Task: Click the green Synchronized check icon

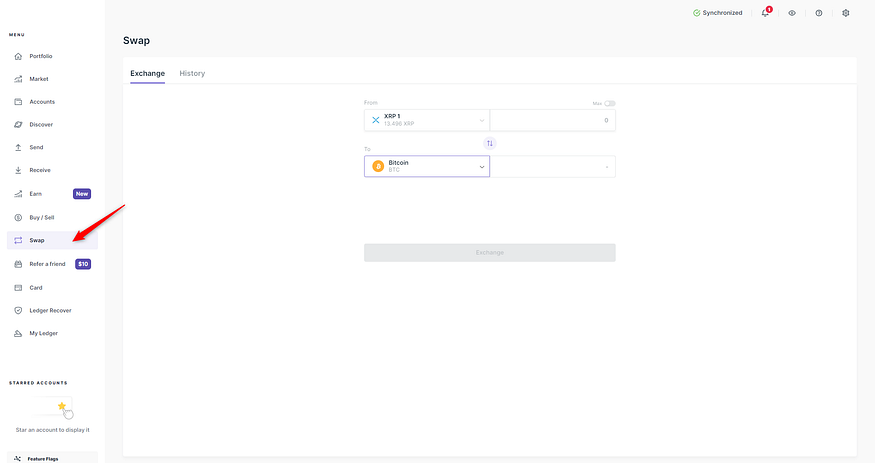Action: (x=696, y=13)
